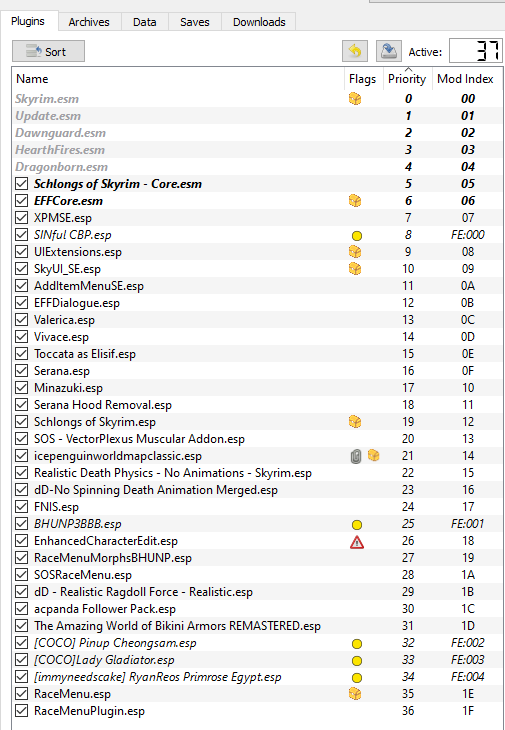Image resolution: width=505 pixels, height=730 pixels.
Task: Click RaceMenu.esp archive flag icon
Action: [355, 694]
